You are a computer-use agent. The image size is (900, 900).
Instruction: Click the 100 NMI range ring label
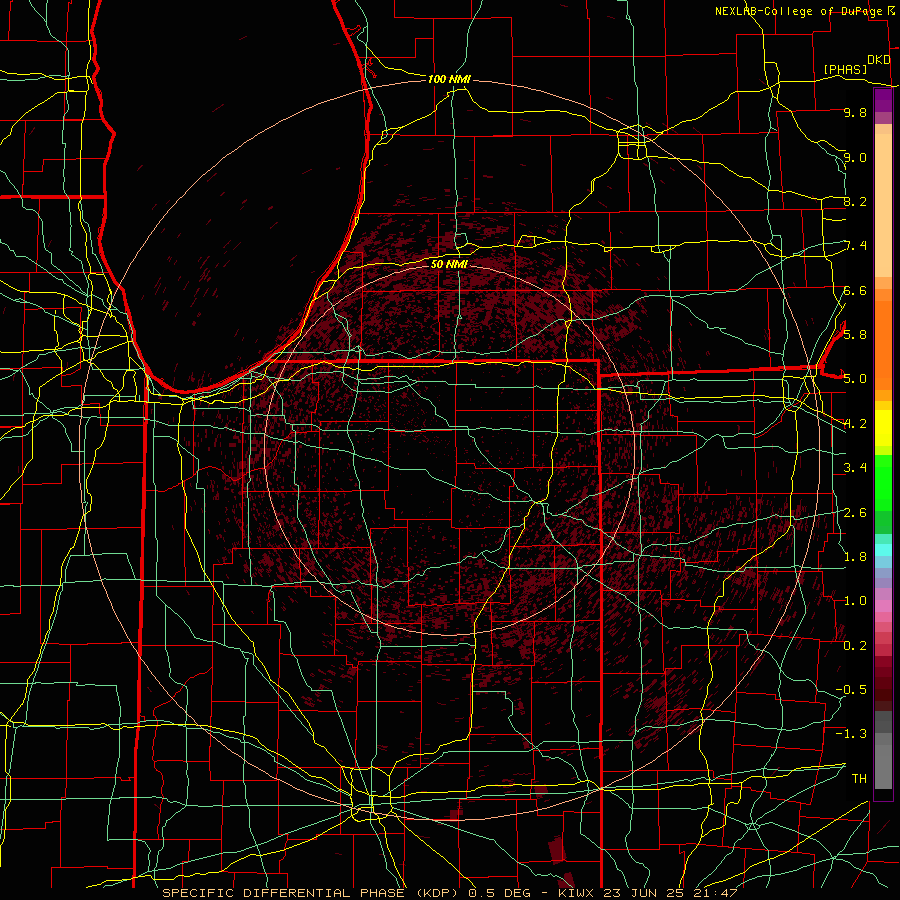coord(449,79)
